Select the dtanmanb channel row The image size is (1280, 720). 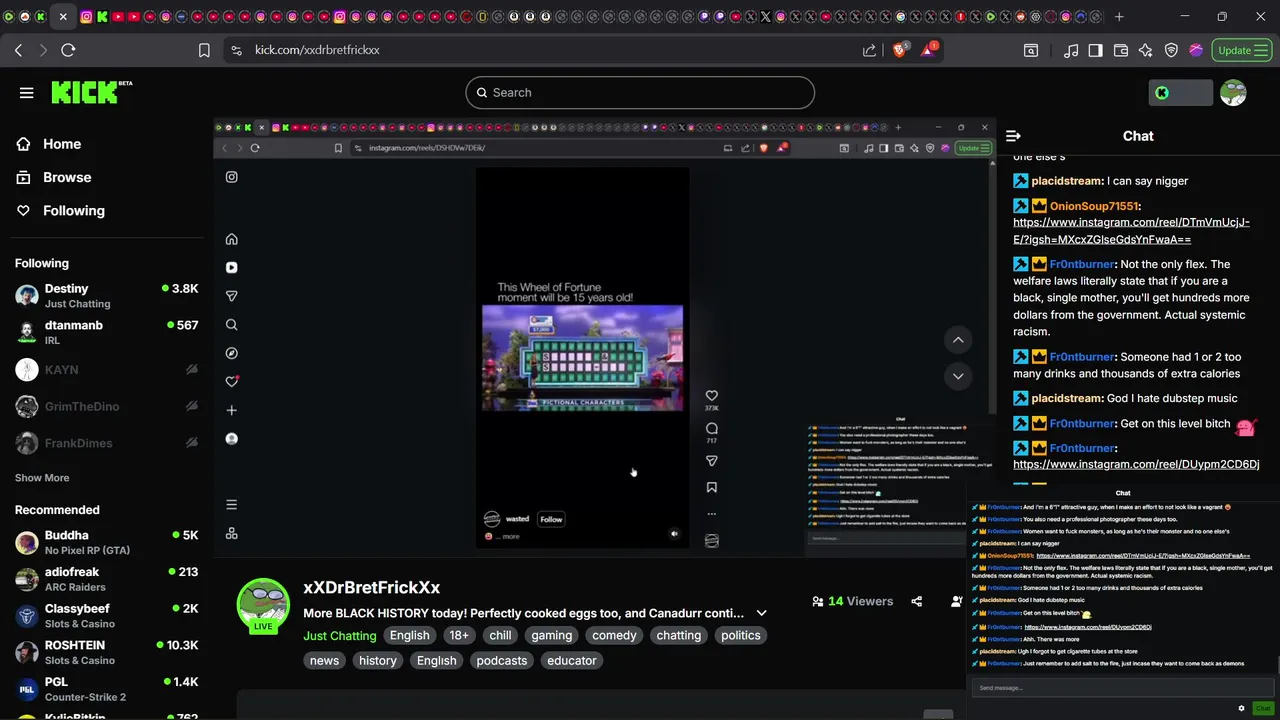pos(106,332)
